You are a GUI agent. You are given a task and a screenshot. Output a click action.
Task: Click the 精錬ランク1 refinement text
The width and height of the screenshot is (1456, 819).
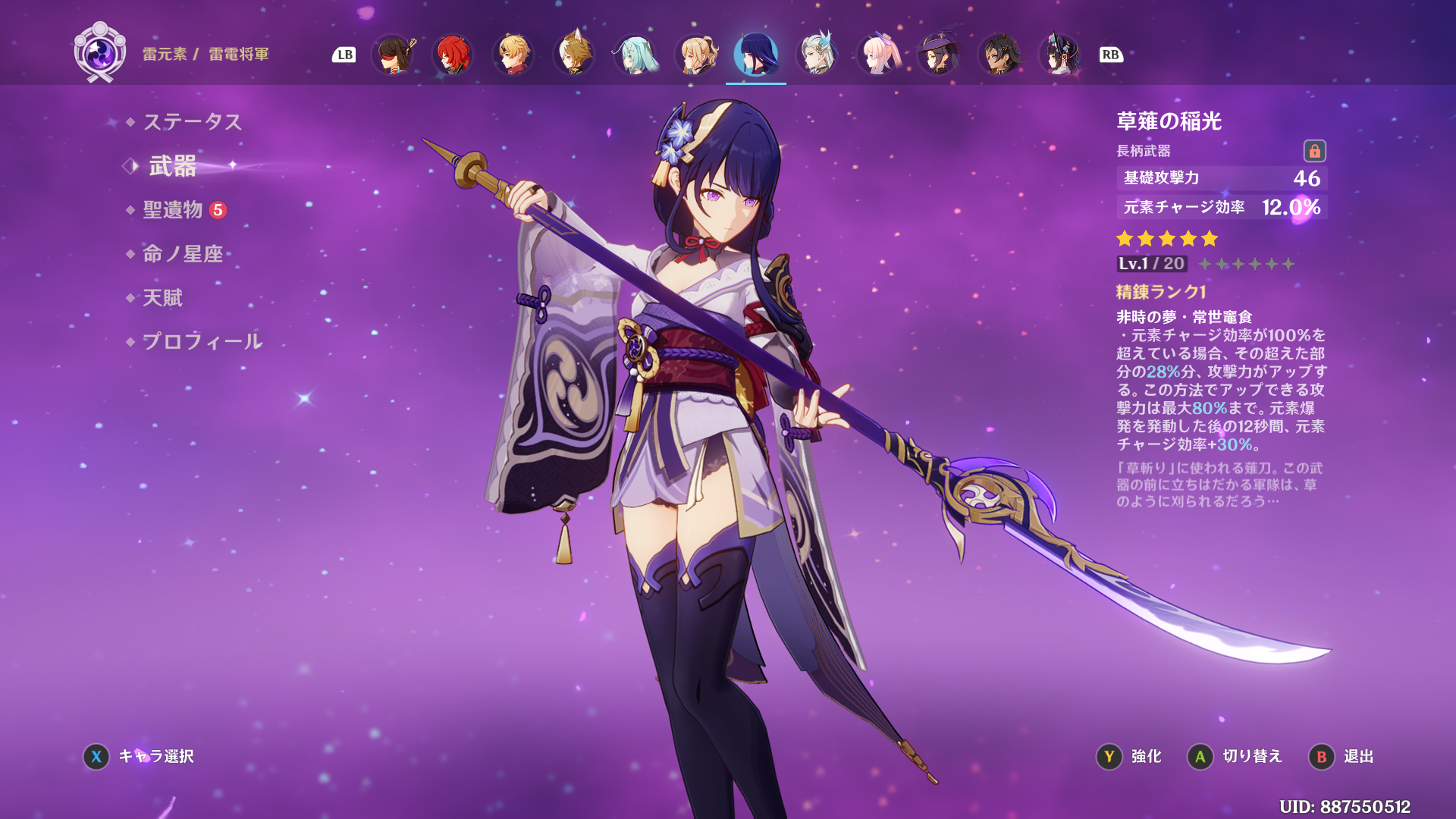(1161, 292)
